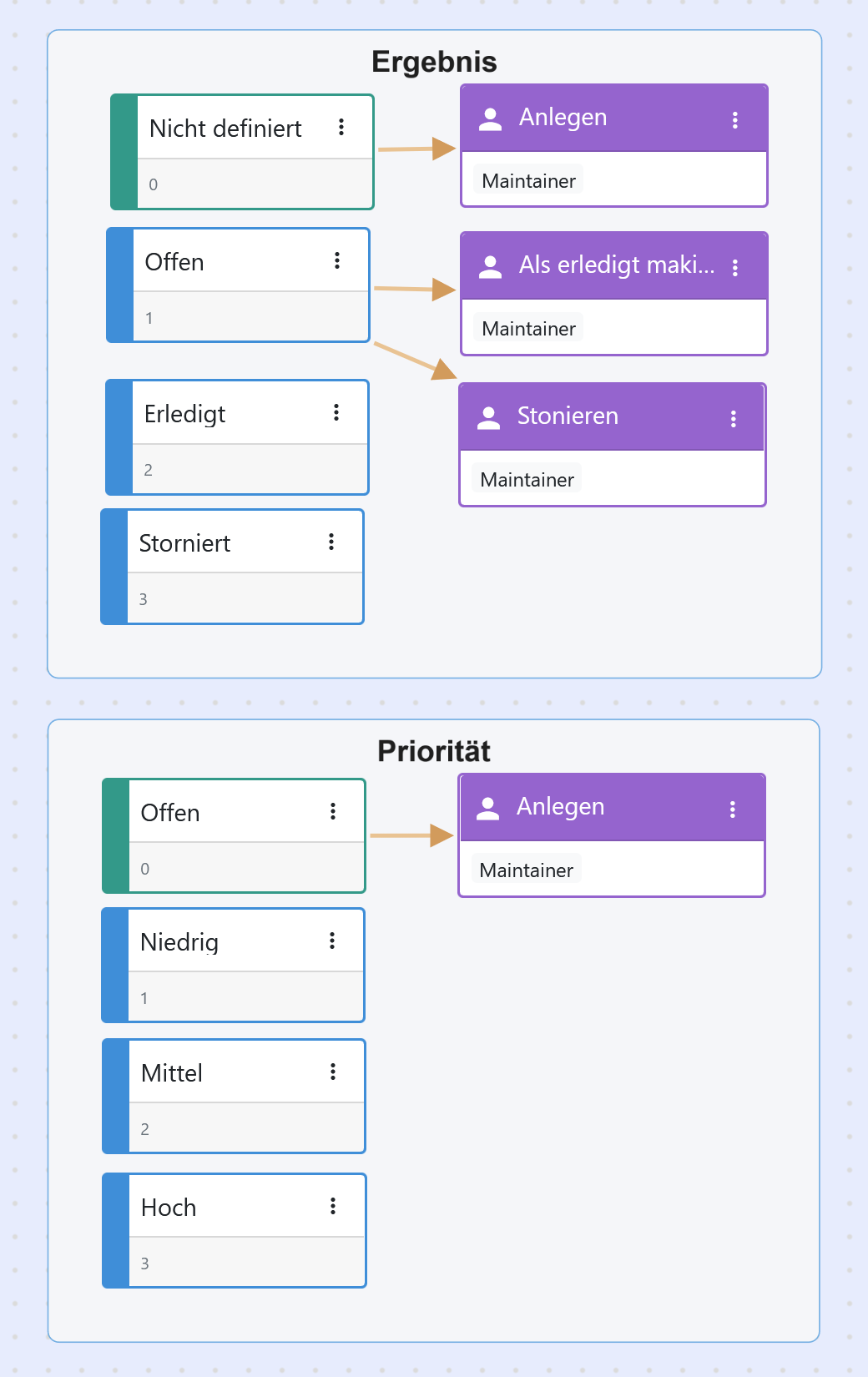Click the kebab menu on Erledigt card
Image resolution: width=868 pixels, height=1377 pixels.
click(x=336, y=412)
